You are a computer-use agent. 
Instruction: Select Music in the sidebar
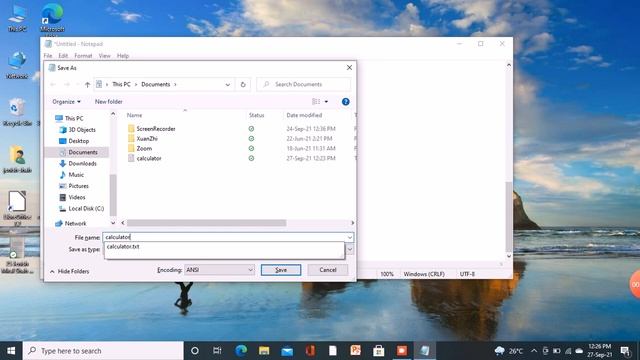(x=72, y=175)
